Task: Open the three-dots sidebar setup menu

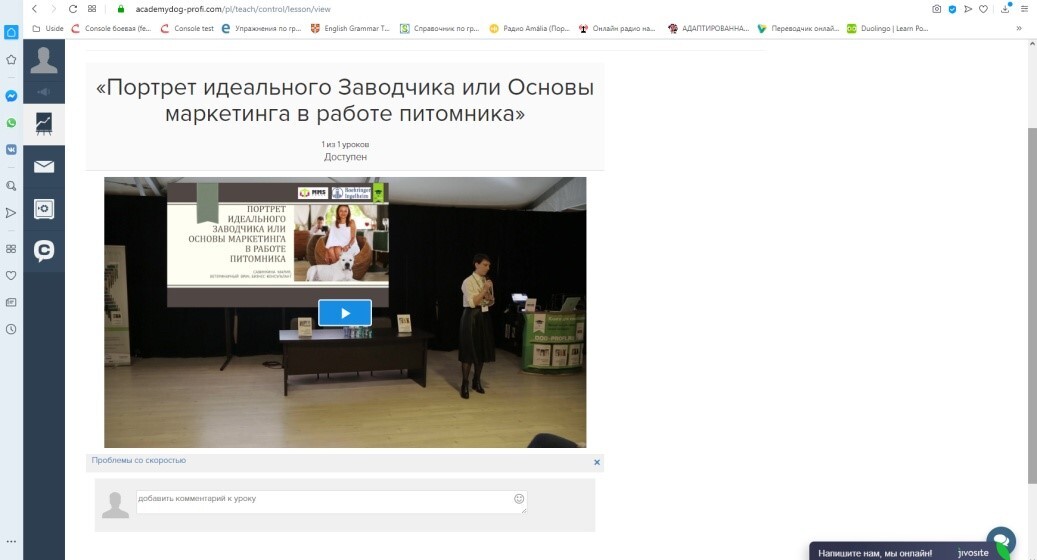Action: tap(11, 541)
